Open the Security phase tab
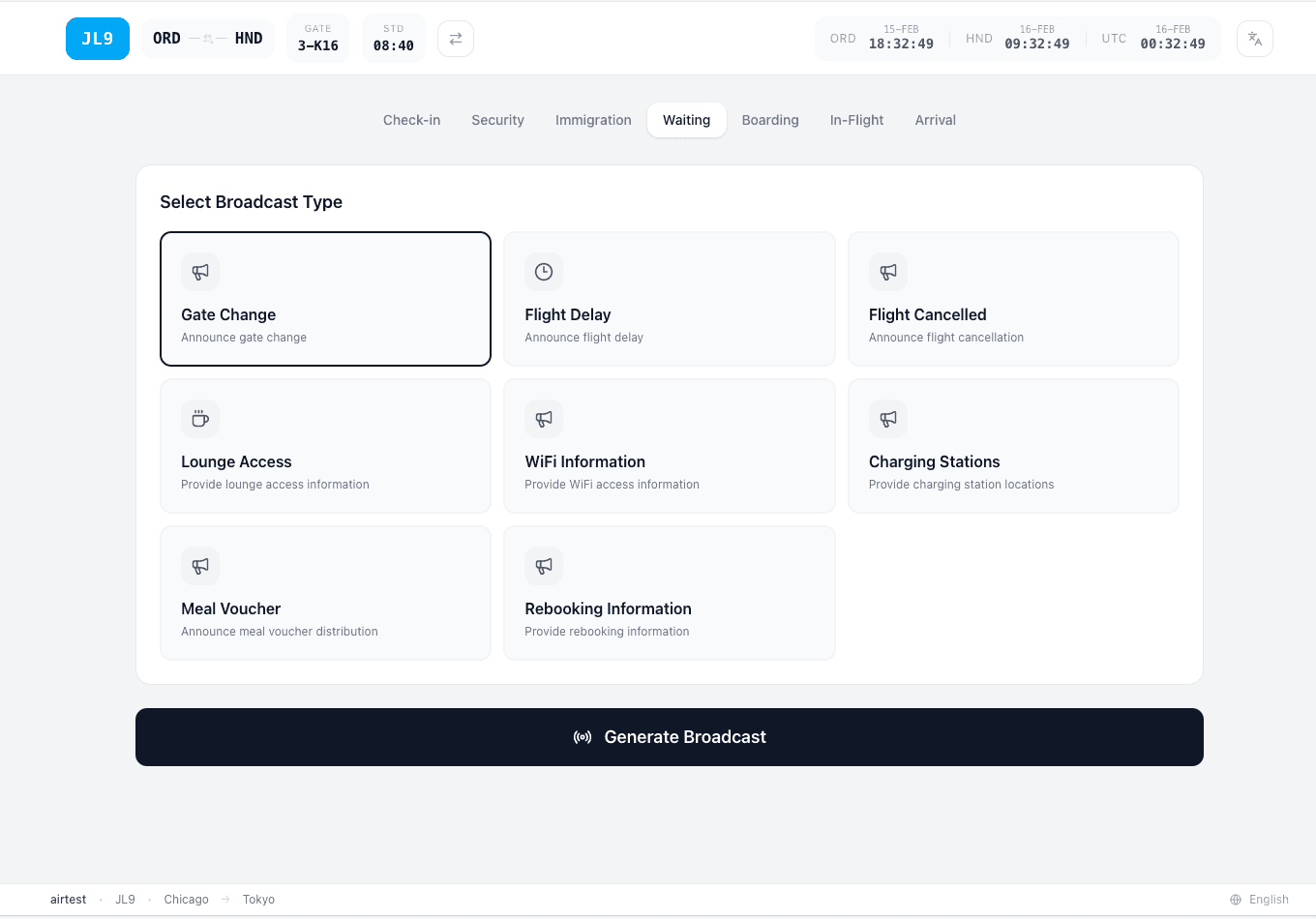 tap(497, 120)
